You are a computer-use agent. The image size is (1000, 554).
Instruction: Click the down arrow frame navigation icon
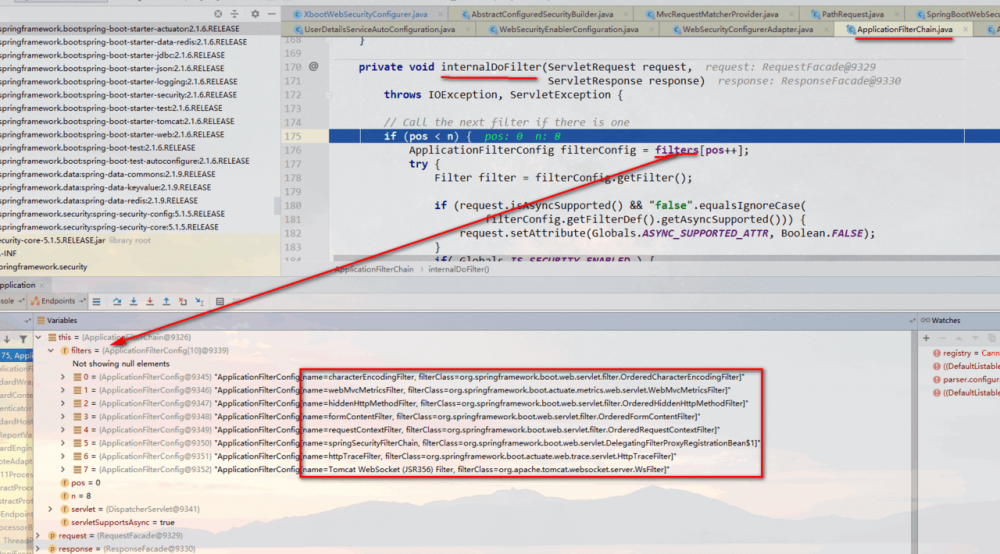(x=6, y=339)
